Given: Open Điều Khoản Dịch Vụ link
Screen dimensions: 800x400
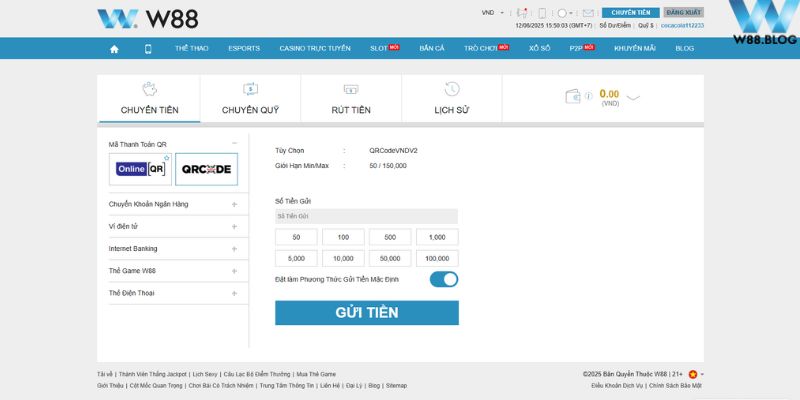Looking at the screenshot, I should (x=618, y=386).
